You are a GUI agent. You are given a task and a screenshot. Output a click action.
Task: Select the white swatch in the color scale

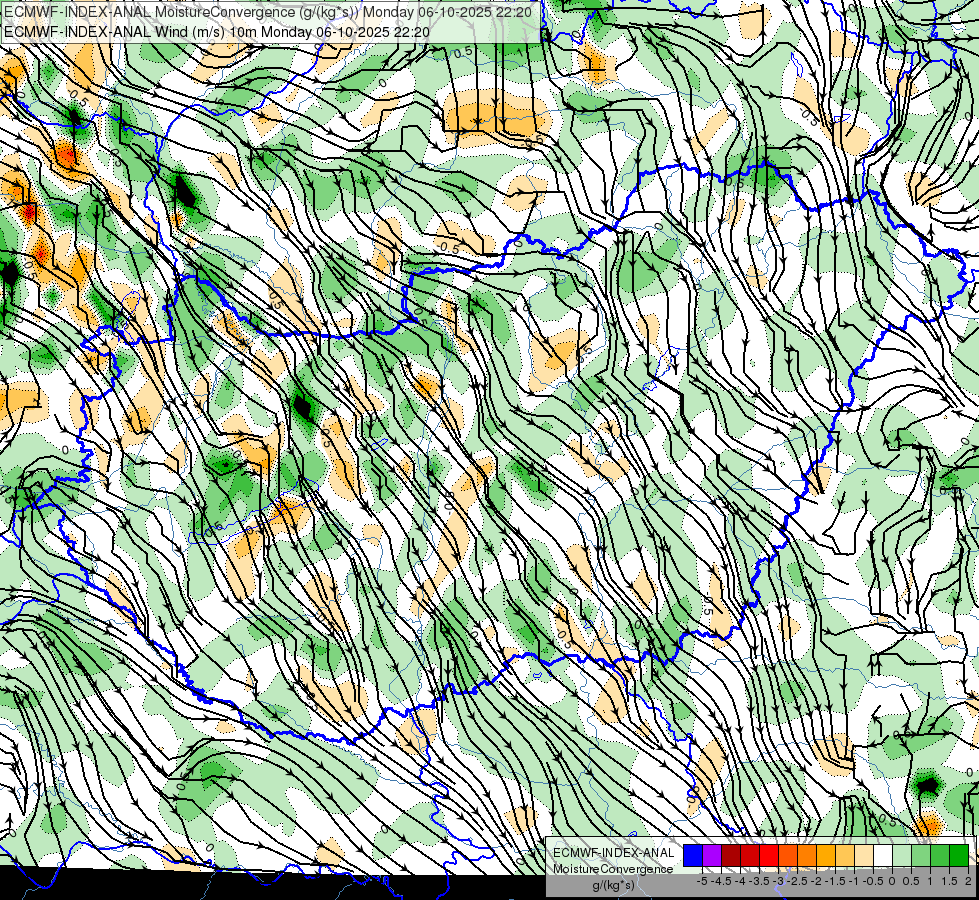pyautogui.click(x=883, y=856)
